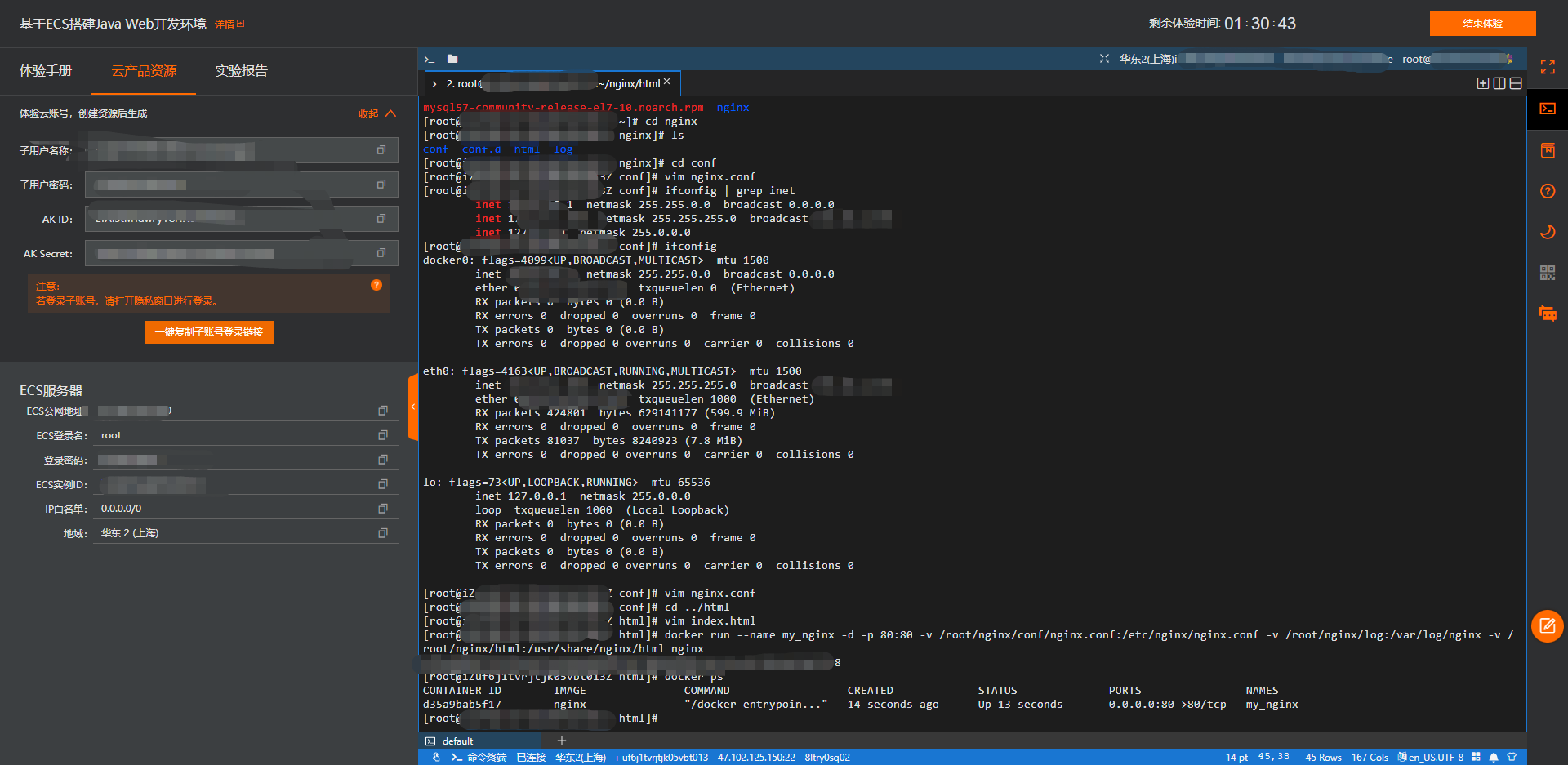Close the ~/nginx/html terminal tab

(666, 82)
